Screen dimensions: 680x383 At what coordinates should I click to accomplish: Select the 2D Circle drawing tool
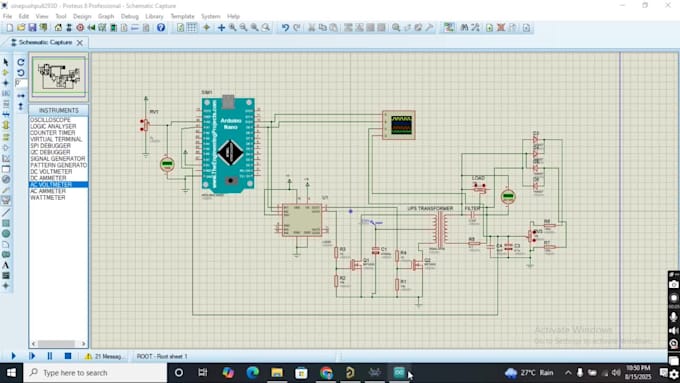click(6, 233)
